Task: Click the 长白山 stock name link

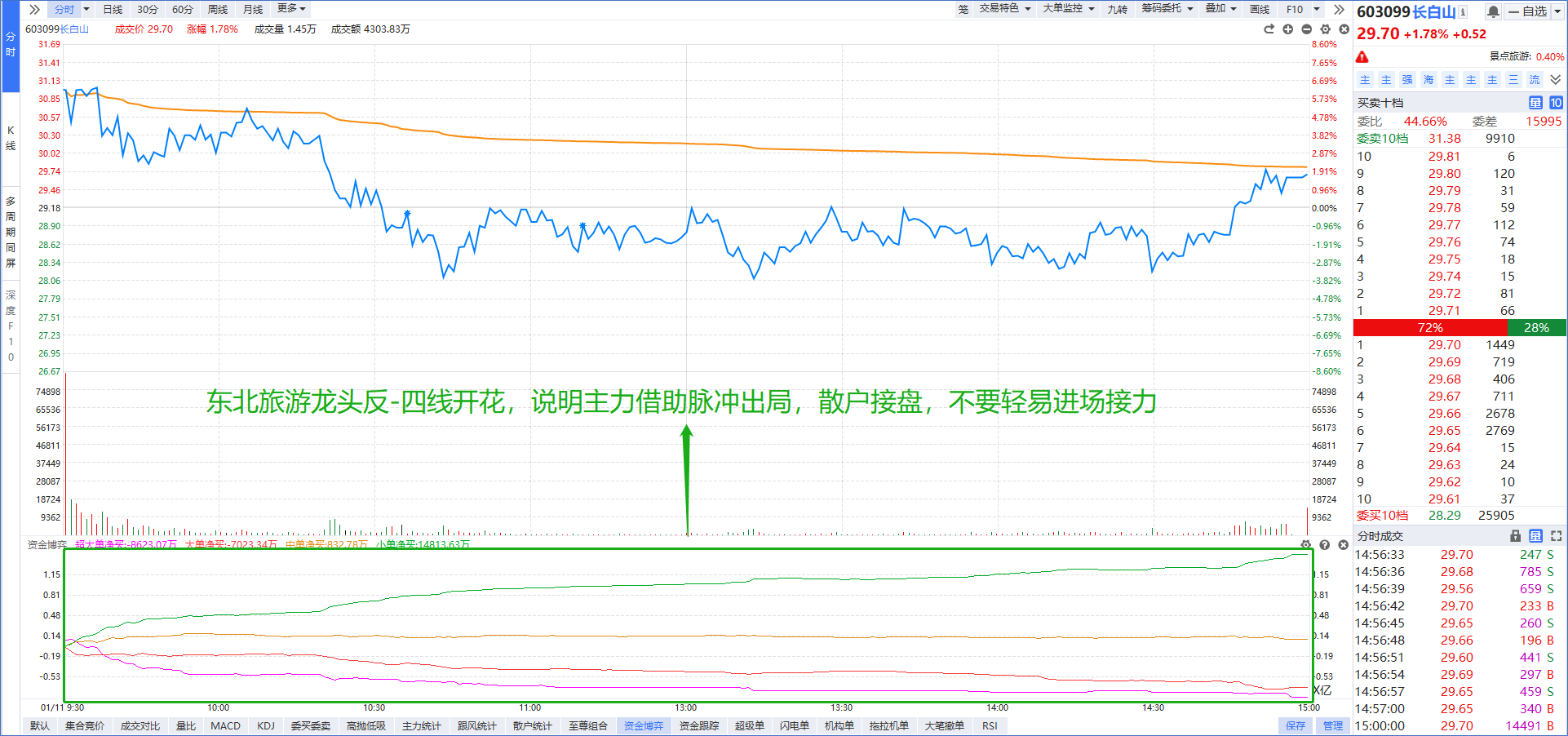Action: coord(1434,11)
